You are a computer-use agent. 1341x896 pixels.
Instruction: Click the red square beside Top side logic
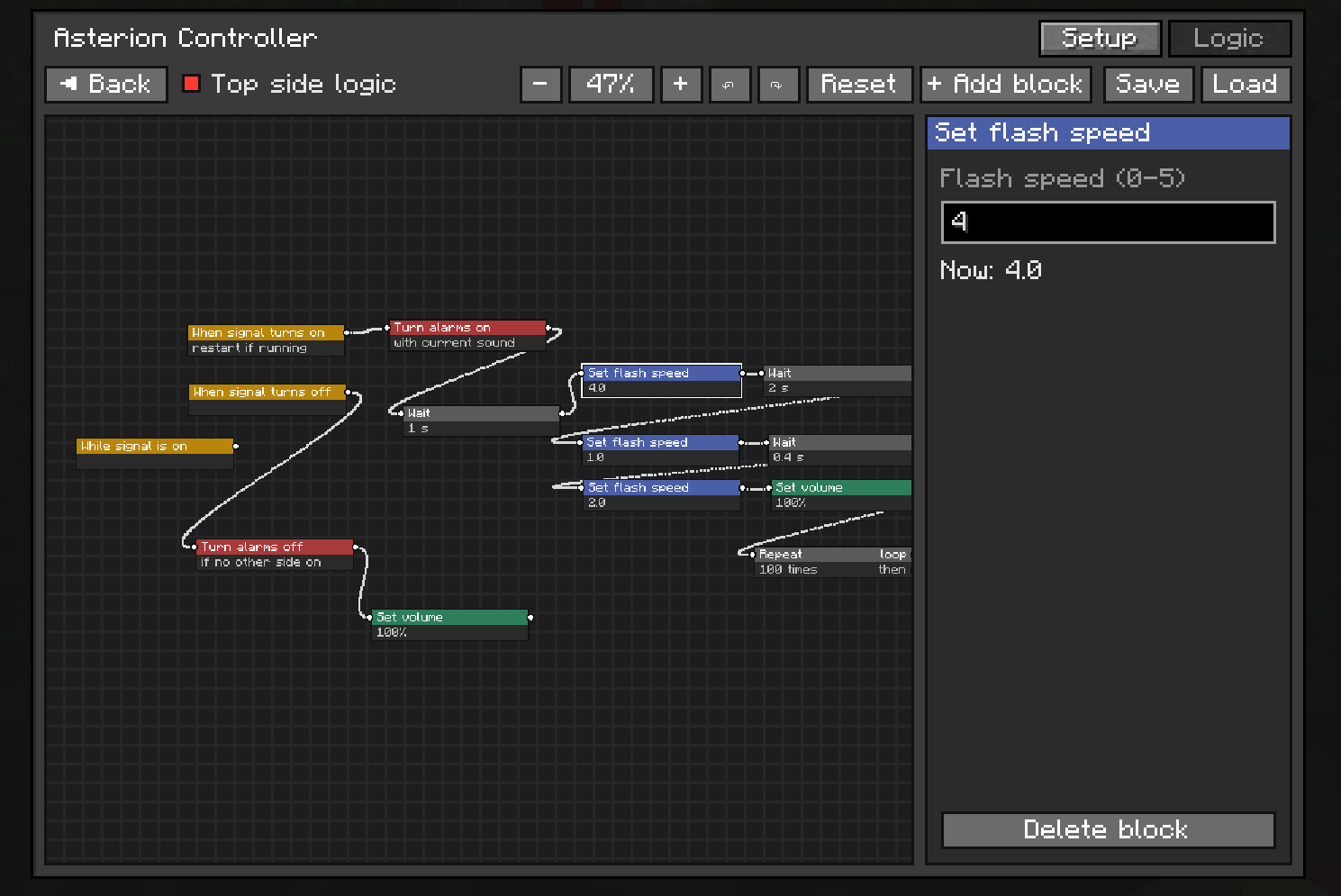(191, 84)
